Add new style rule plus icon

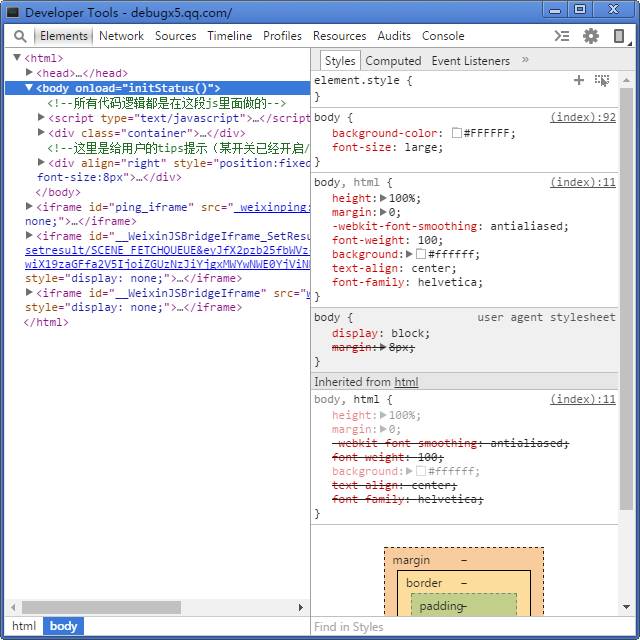click(x=578, y=80)
